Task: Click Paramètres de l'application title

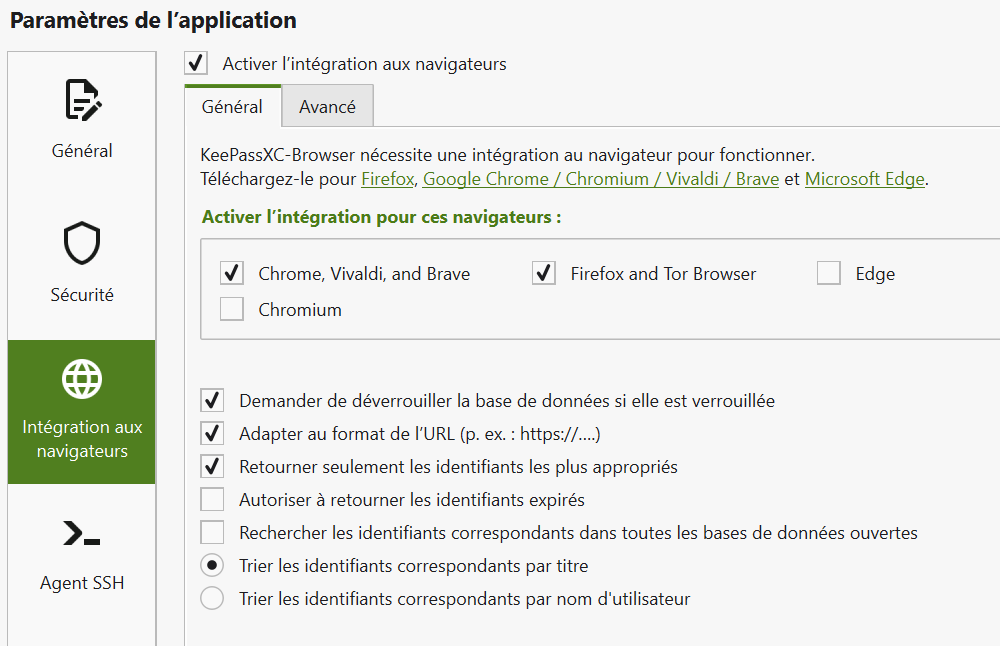Action: (153, 20)
